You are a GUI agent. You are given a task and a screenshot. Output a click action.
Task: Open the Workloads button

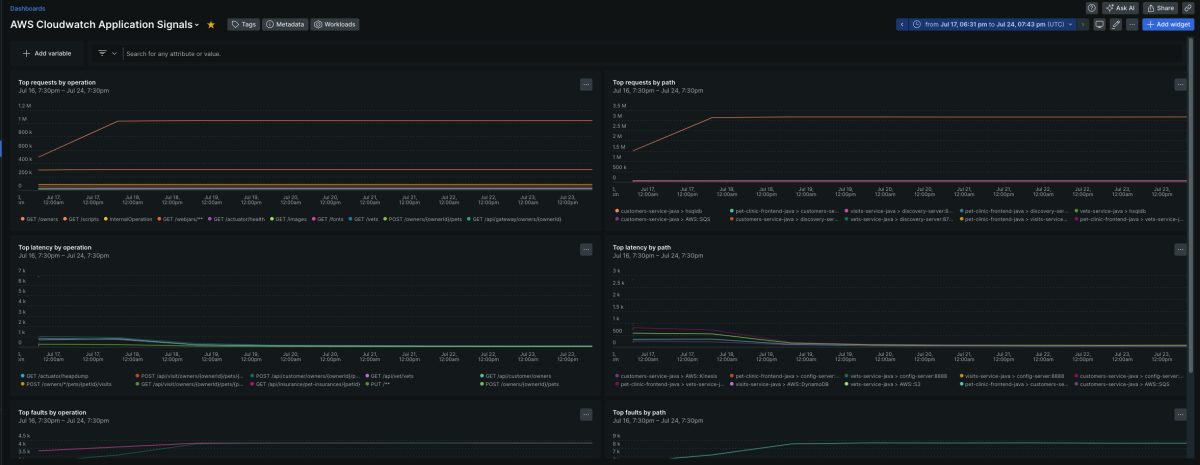(x=335, y=24)
